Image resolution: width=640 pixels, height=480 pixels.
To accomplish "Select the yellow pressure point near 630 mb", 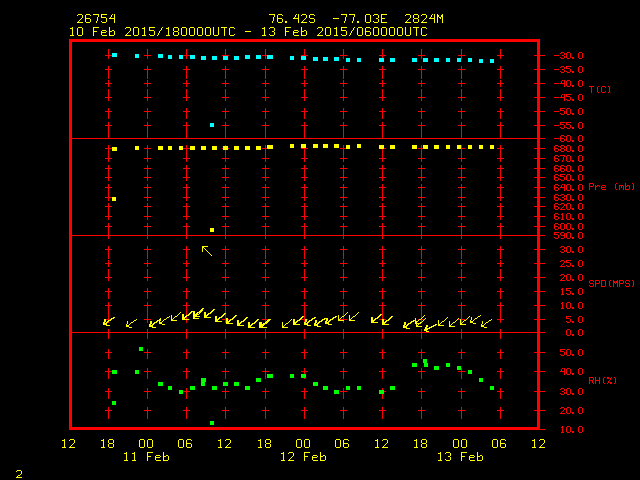I will 114,199.
